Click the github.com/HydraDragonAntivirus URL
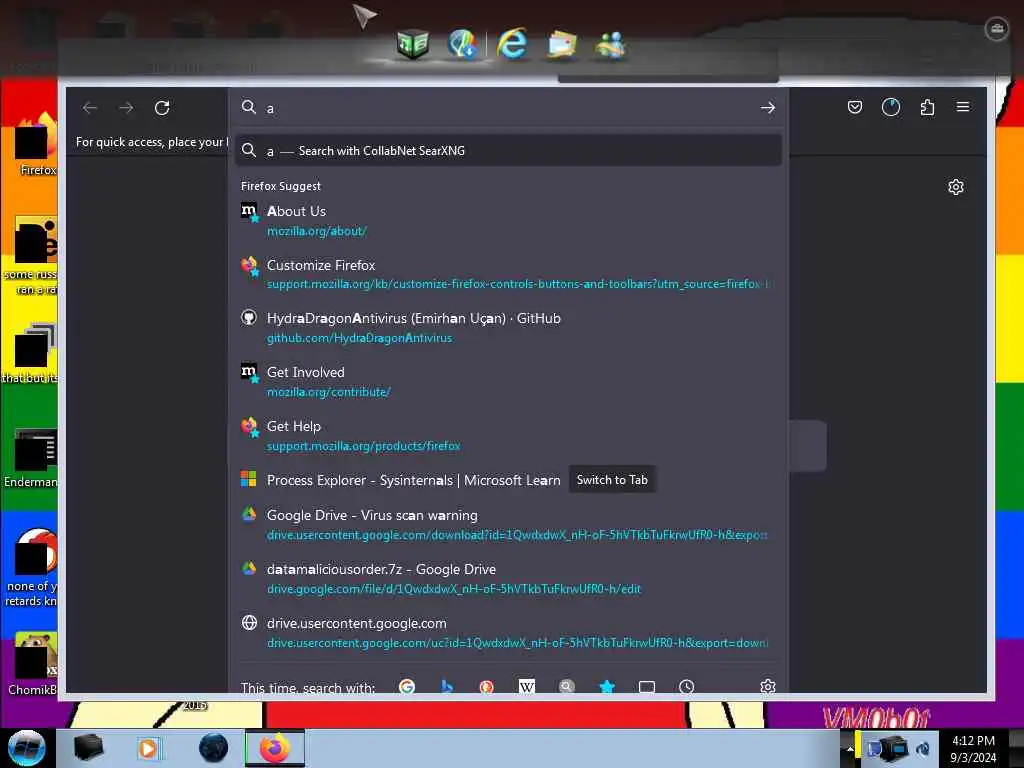This screenshot has height=768, width=1024. coord(359,338)
